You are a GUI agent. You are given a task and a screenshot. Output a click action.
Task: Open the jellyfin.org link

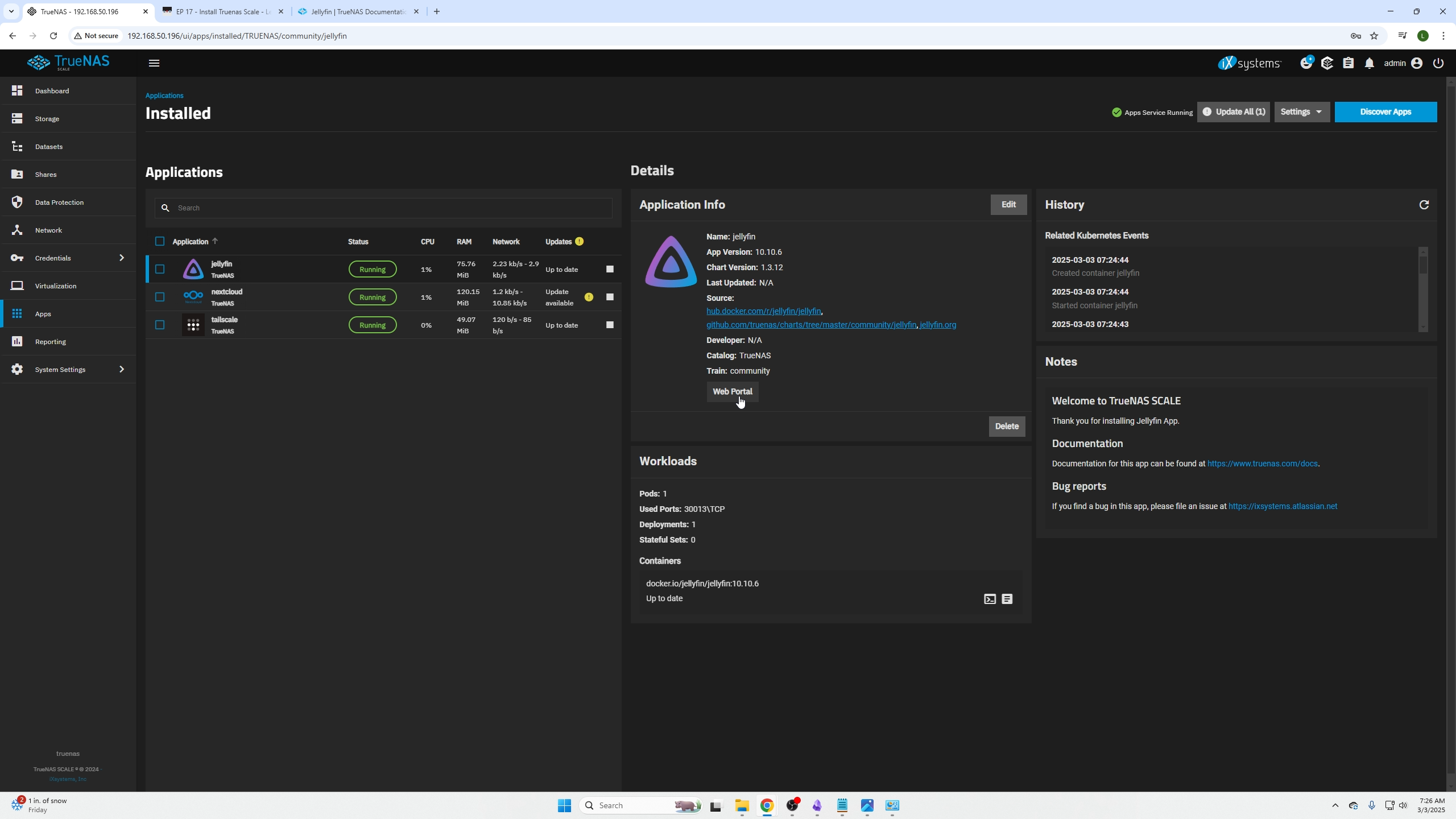click(938, 325)
